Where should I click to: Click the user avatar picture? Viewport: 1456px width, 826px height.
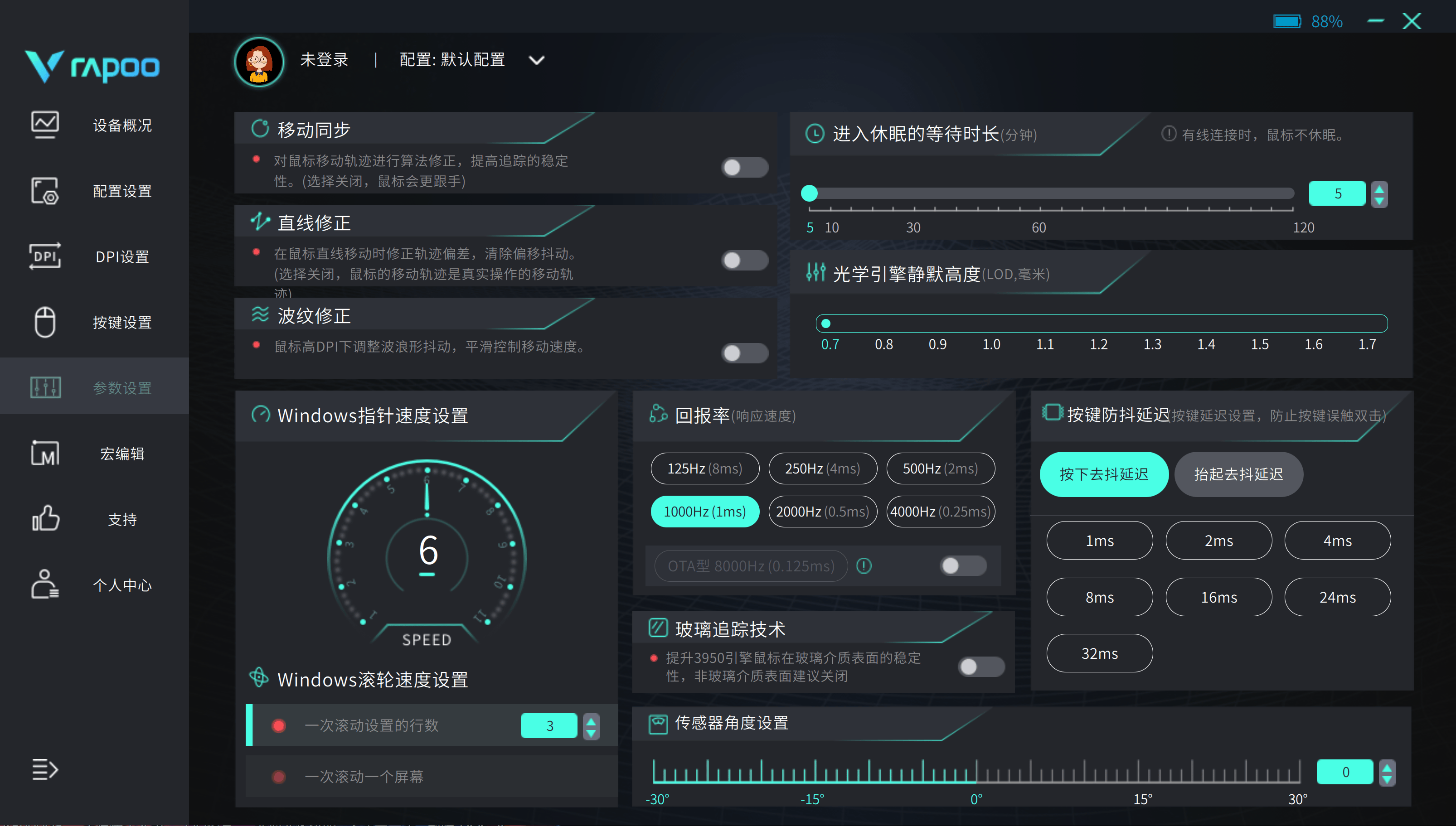[259, 61]
